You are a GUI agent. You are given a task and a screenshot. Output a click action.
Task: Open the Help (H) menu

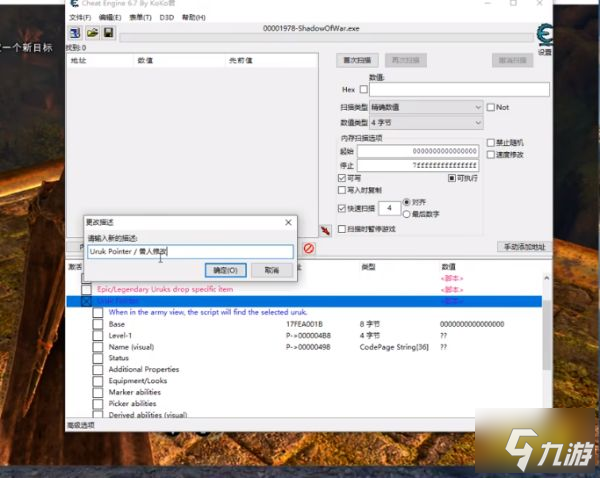(194, 18)
